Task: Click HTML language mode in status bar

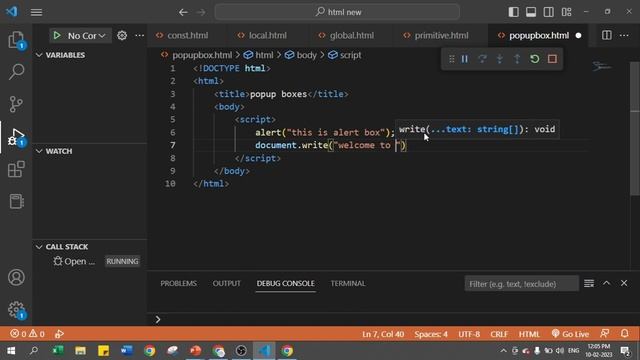Action: (529, 334)
